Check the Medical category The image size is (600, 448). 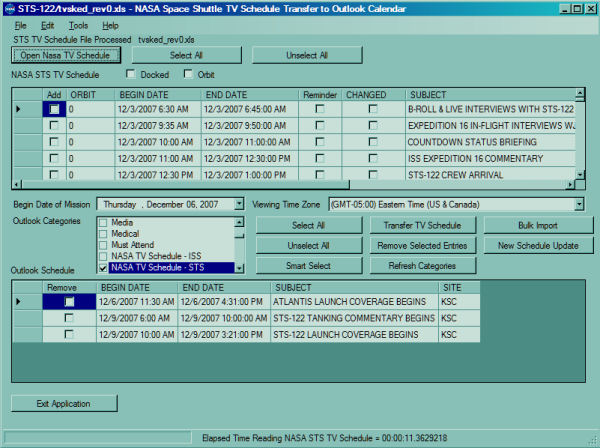point(103,234)
